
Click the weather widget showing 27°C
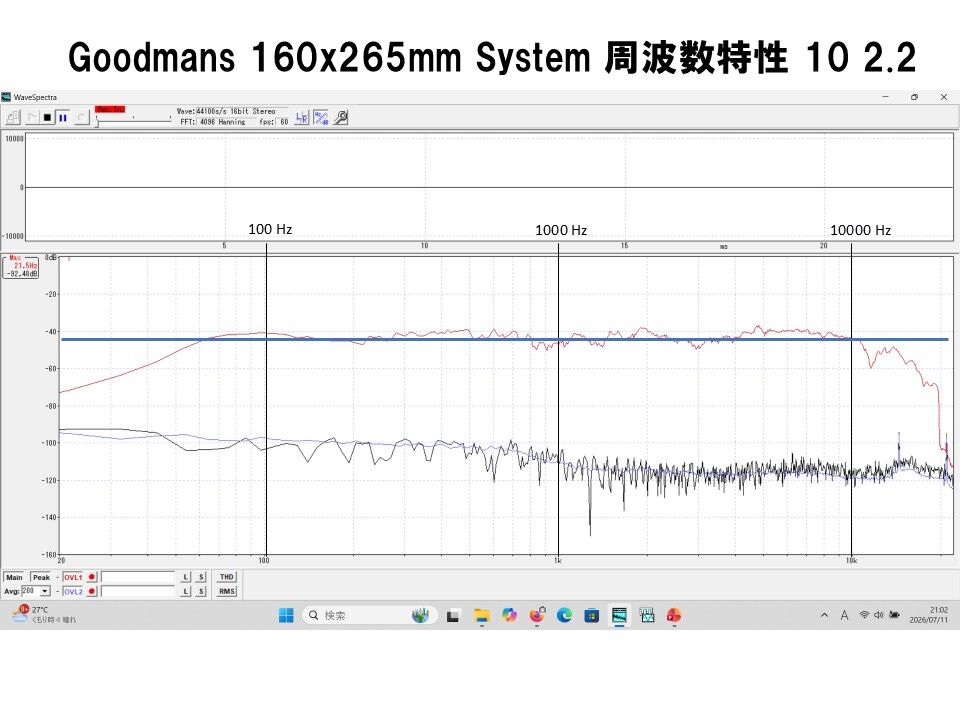[x=43, y=615]
